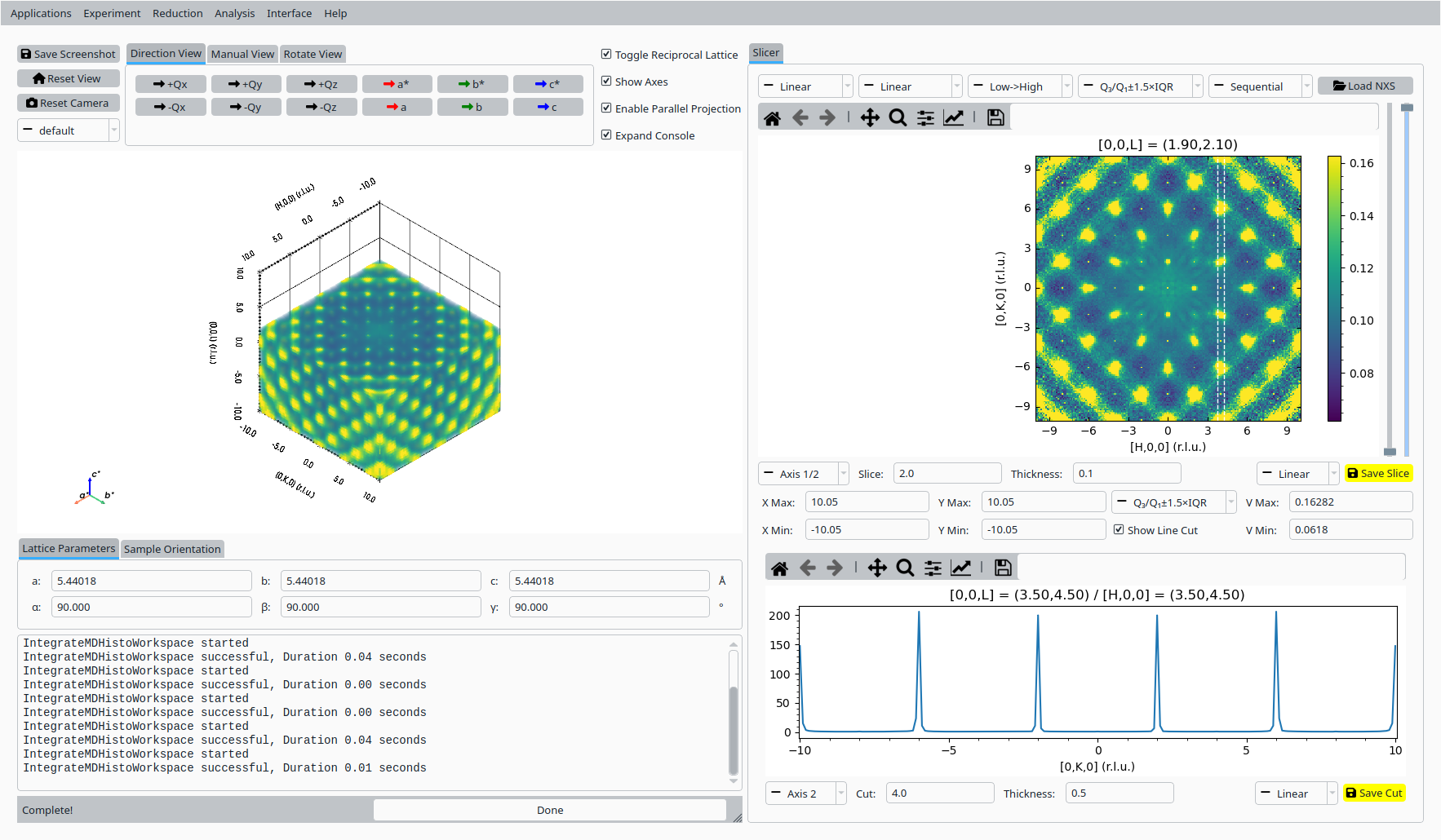The height and width of the screenshot is (840, 1441).
Task: Click the Load NXS button
Action: pos(1364,86)
